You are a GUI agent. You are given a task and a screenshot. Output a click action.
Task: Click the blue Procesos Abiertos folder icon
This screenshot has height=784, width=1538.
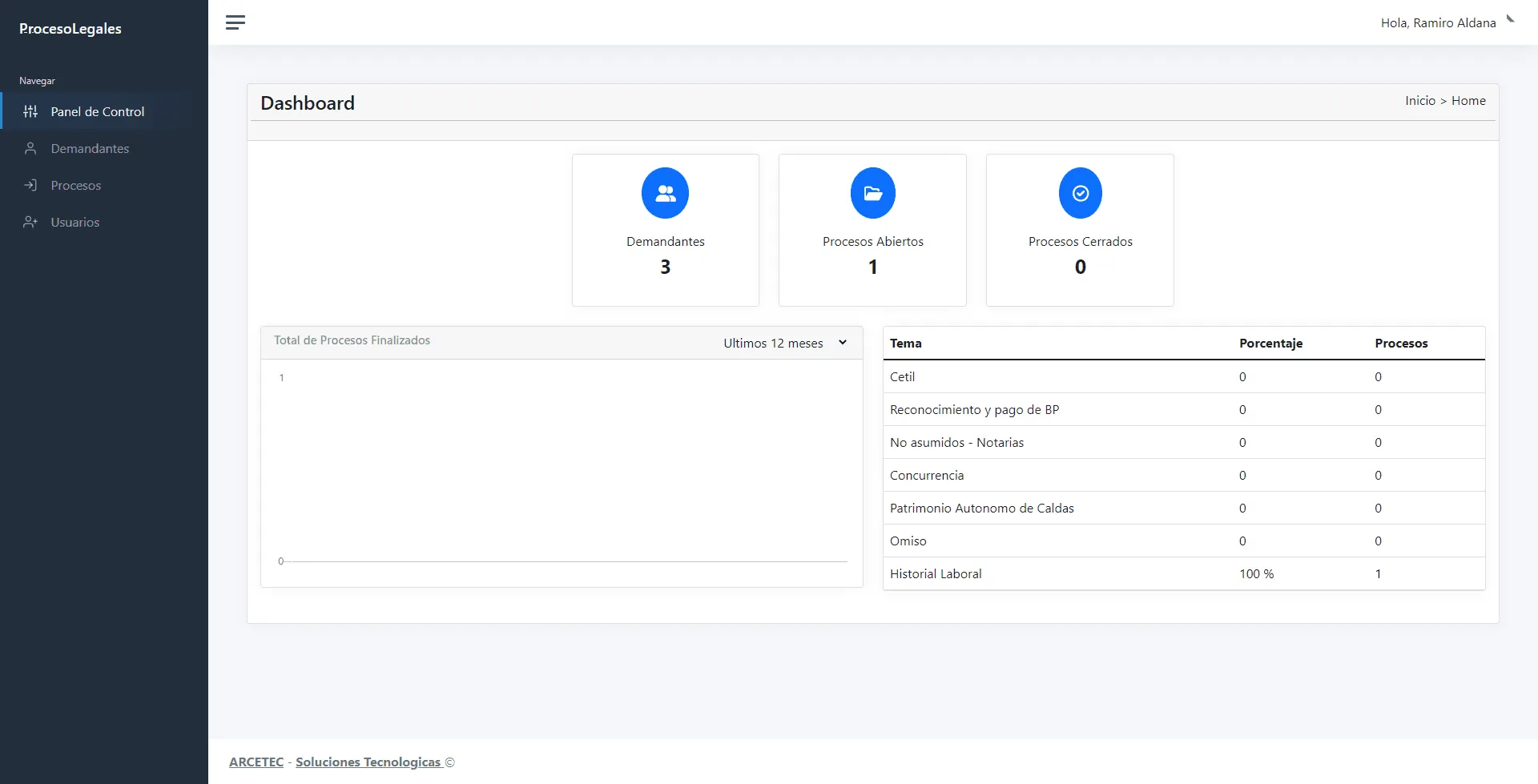[872, 193]
